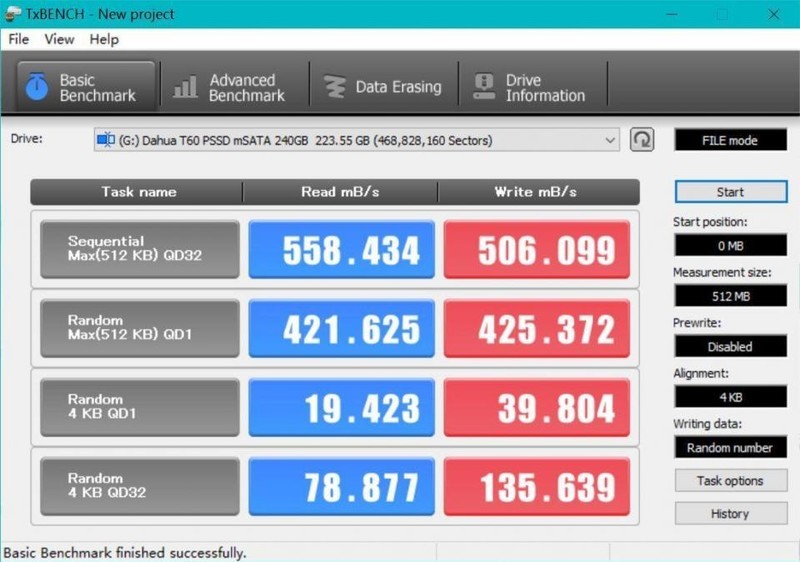Viewport: 800px width, 562px height.
Task: Click the drive icon on Drive Information
Action: (x=484, y=87)
